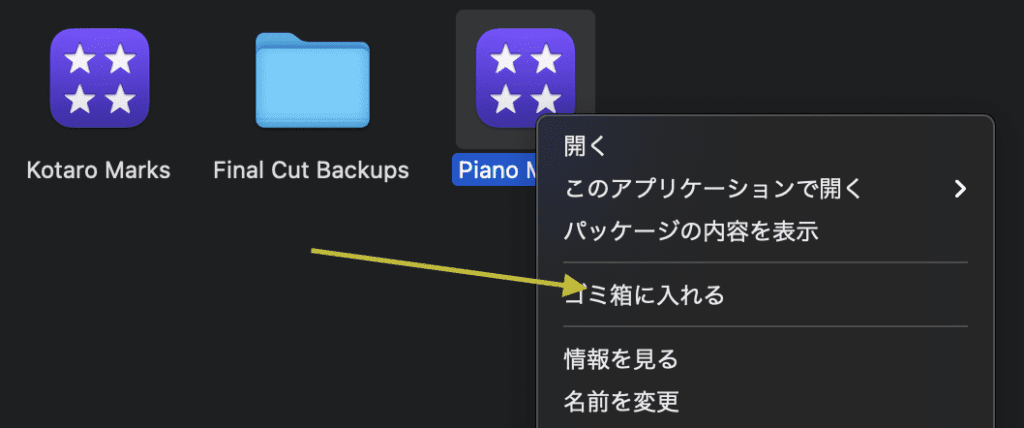Click the folder tab on Final Cut Backups

280,39
